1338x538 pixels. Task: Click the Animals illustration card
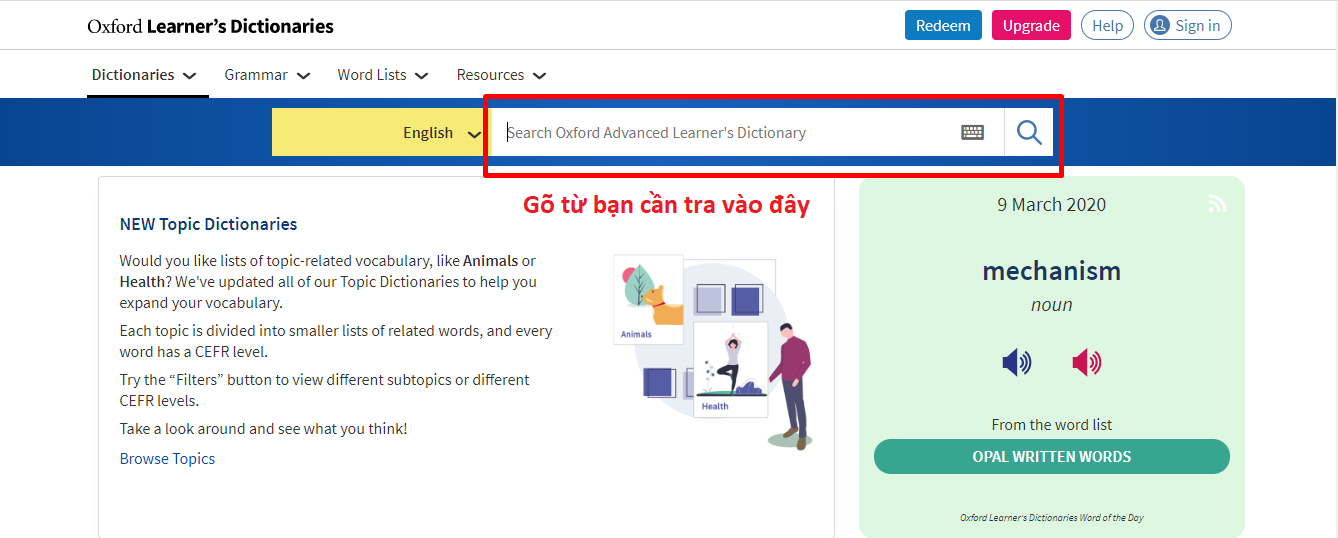click(x=648, y=299)
